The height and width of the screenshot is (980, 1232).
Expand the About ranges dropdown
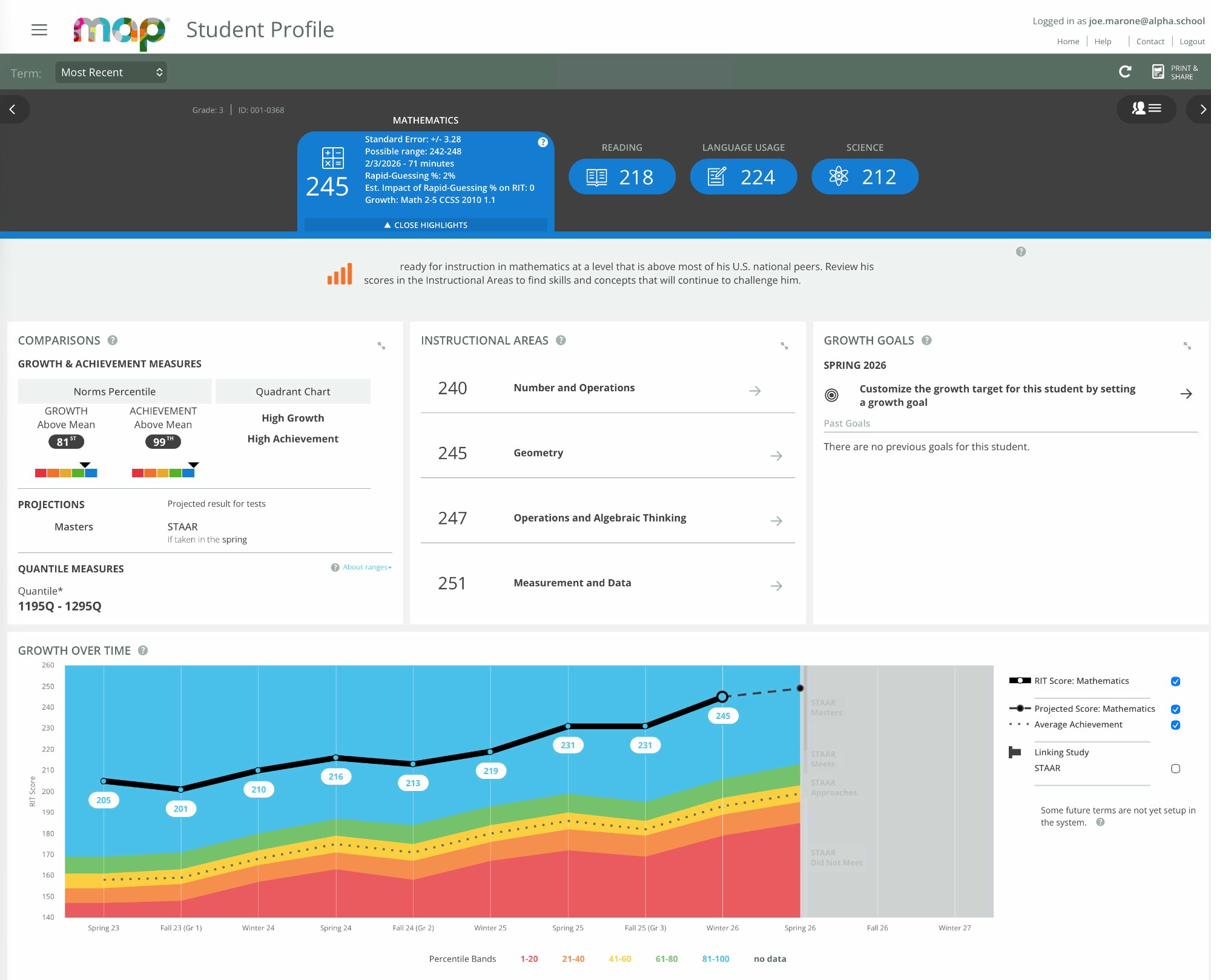click(366, 568)
